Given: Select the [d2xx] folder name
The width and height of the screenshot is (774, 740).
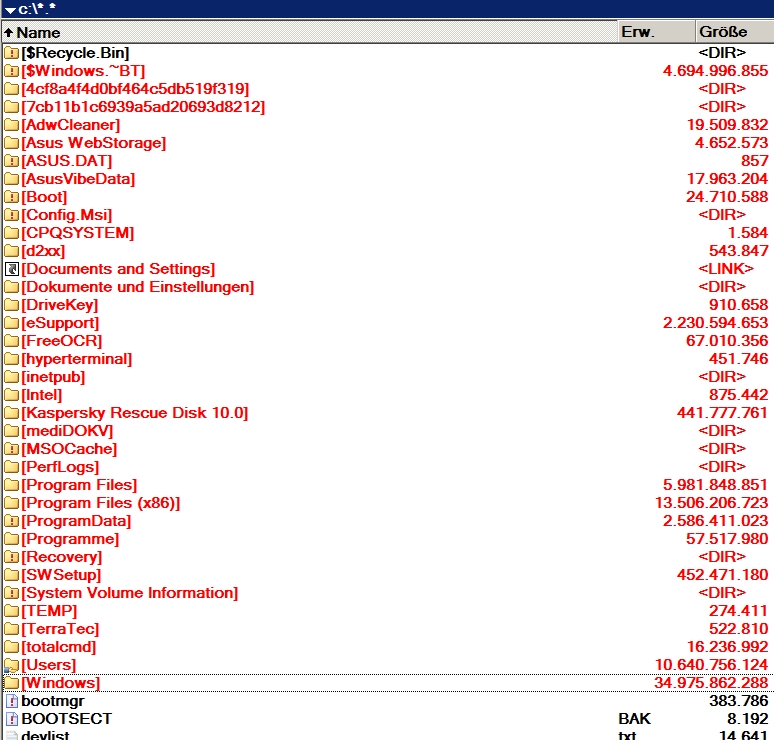Looking at the screenshot, I should click(x=43, y=251).
